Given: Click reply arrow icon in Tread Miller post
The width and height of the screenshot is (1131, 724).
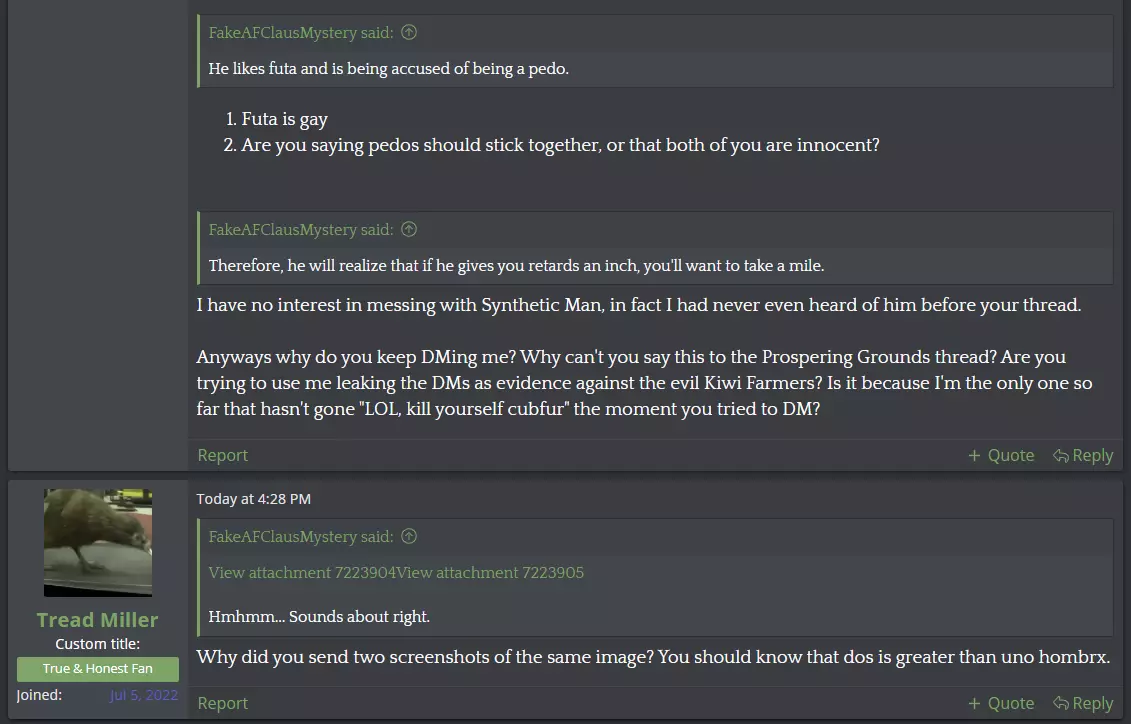Looking at the screenshot, I should pyautogui.click(x=1061, y=703).
